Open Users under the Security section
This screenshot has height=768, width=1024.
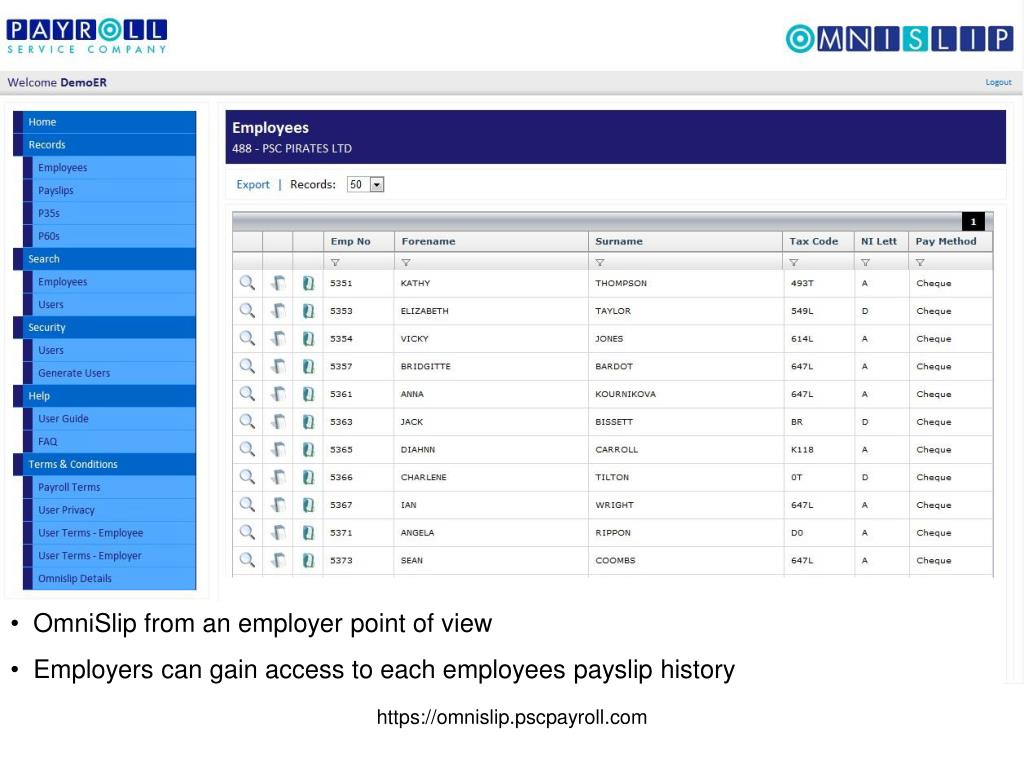tap(109, 351)
